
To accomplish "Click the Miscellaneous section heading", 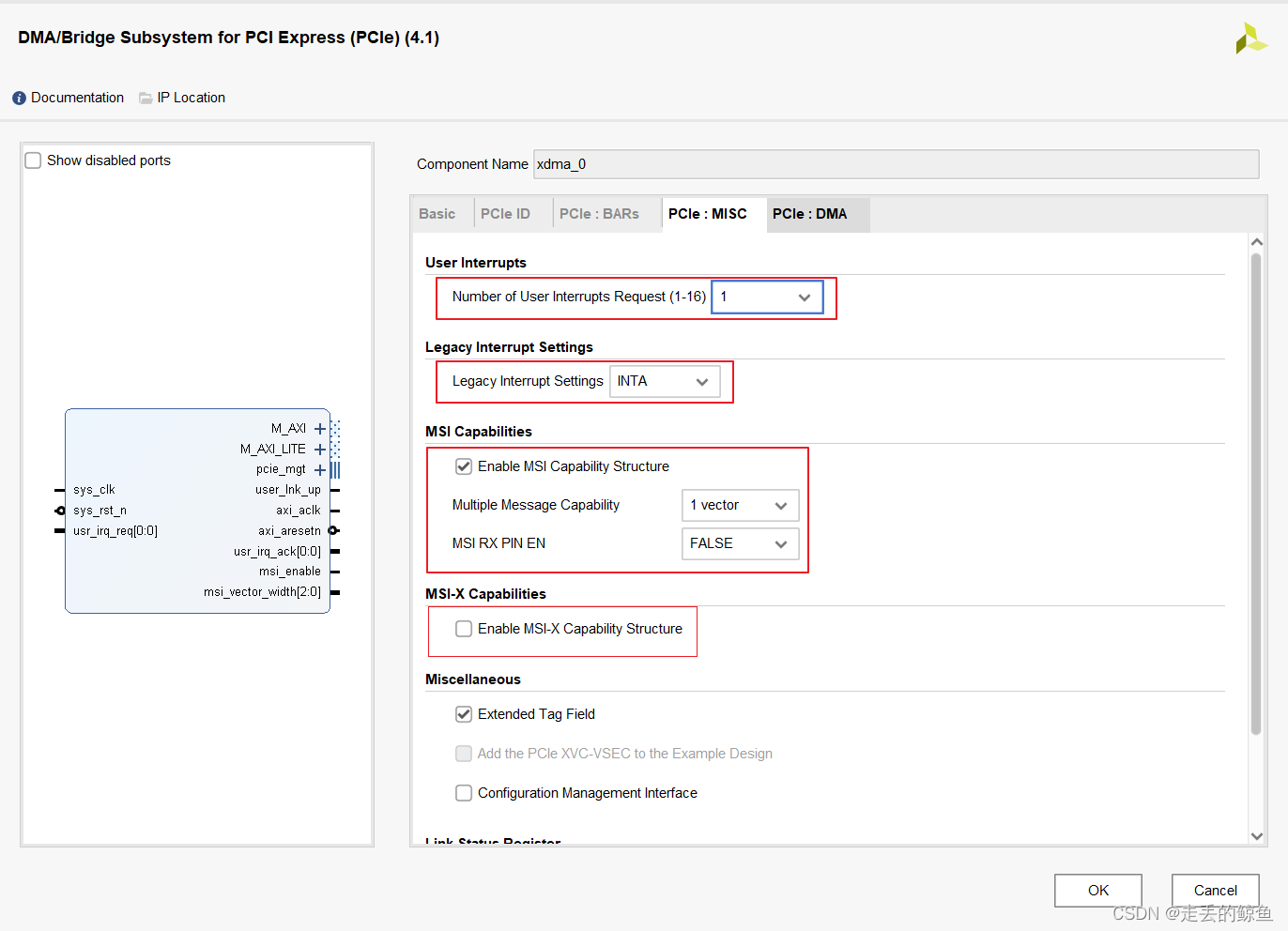I will coord(473,679).
